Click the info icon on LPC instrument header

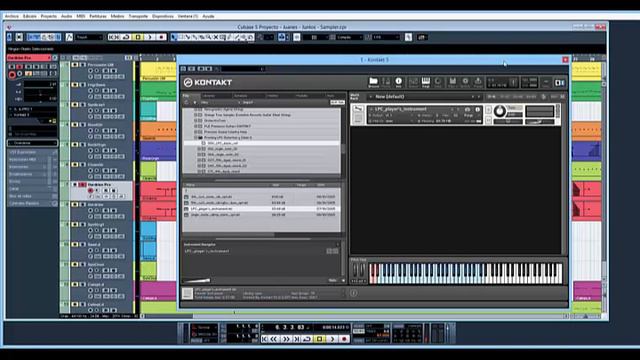pyautogui.click(x=477, y=109)
